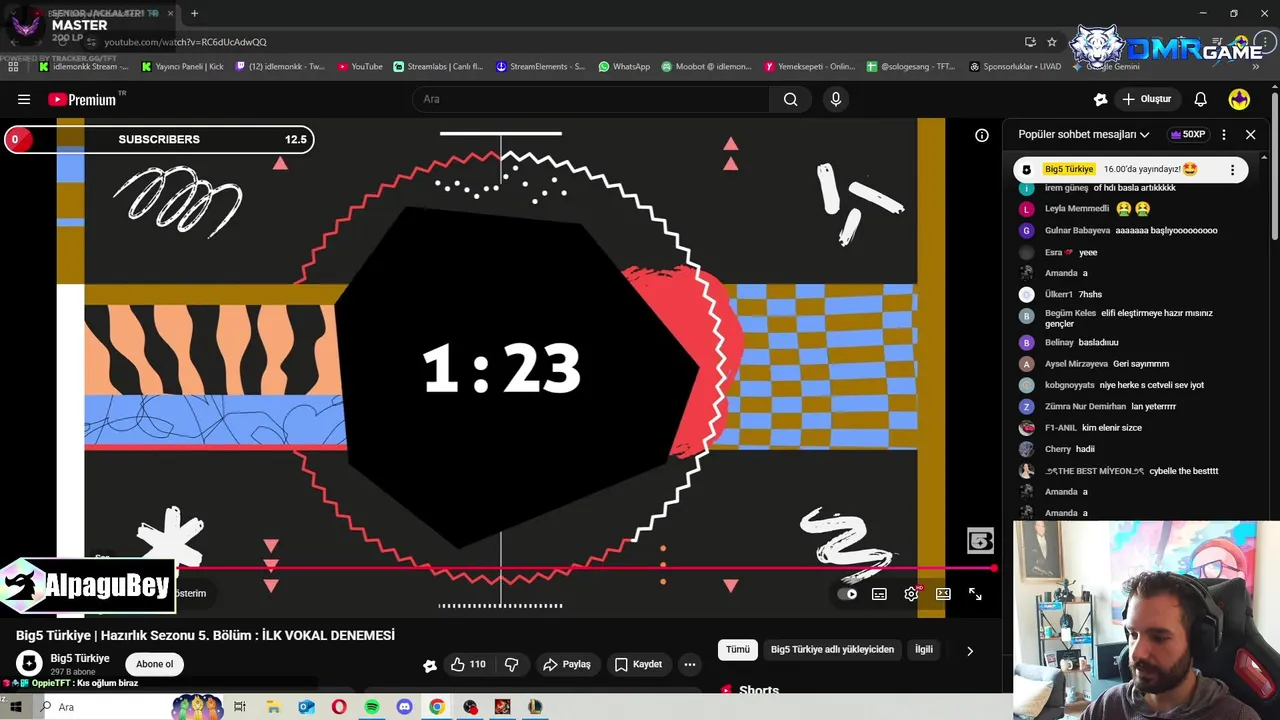Start voice search with microphone icon
This screenshot has height=720, width=1280.
click(x=836, y=99)
